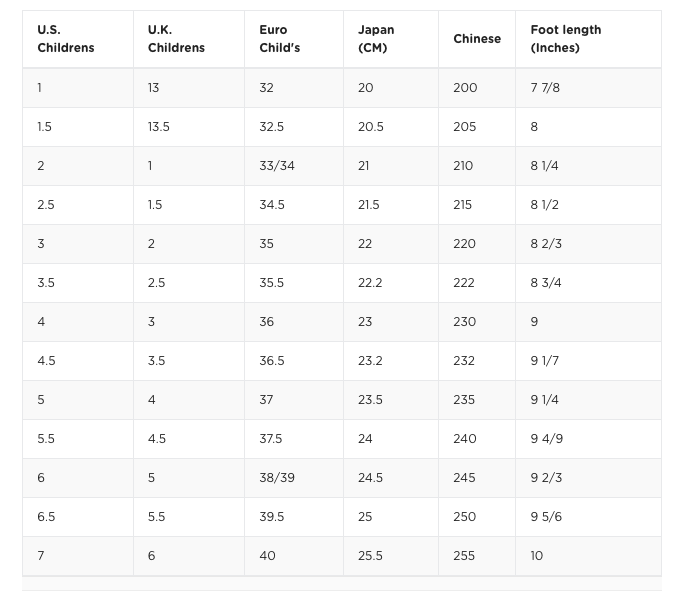
Task: Click the Japan (CM) column header
Action: 376,39
